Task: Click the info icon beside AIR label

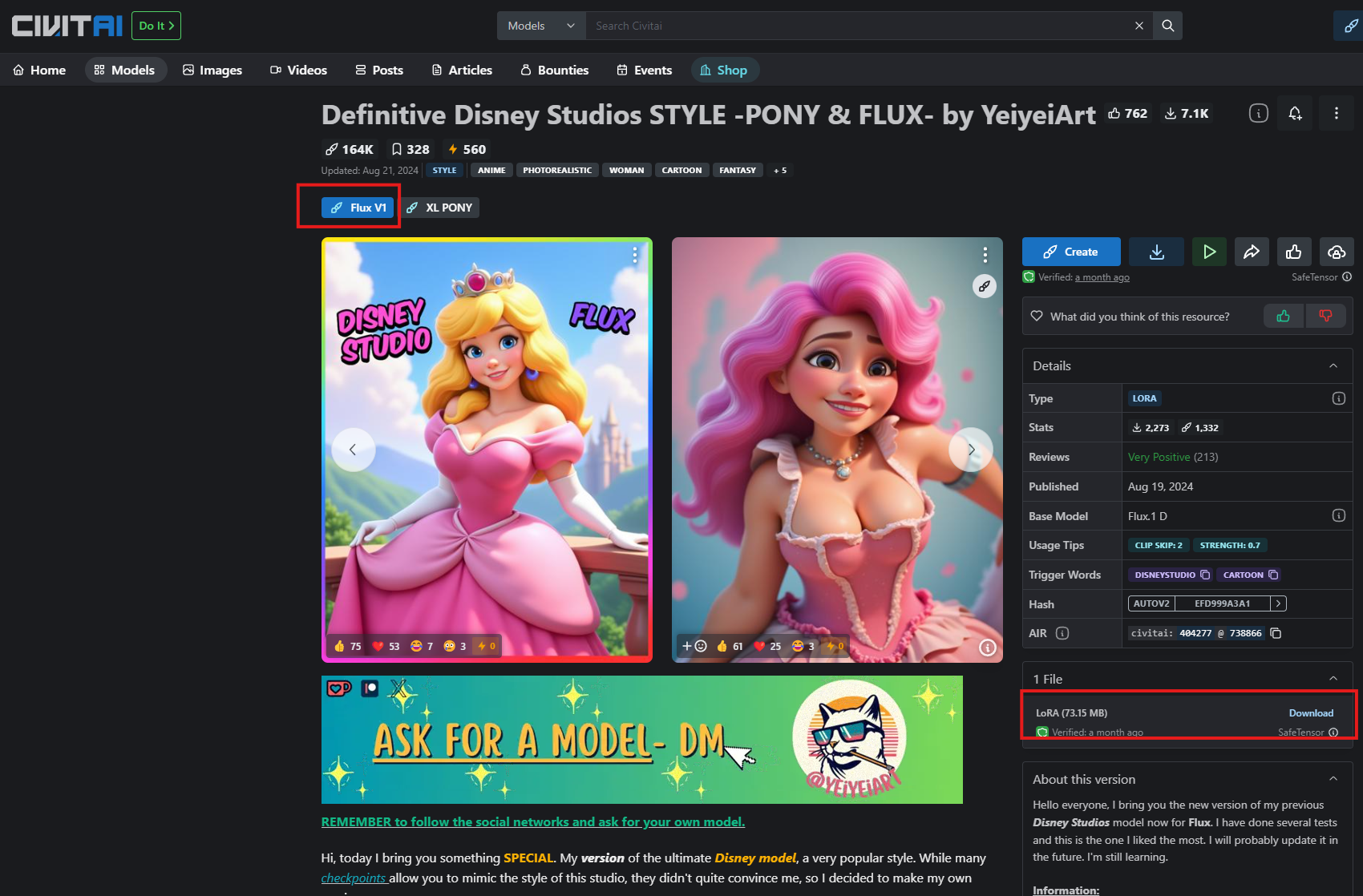Action: click(x=1062, y=633)
